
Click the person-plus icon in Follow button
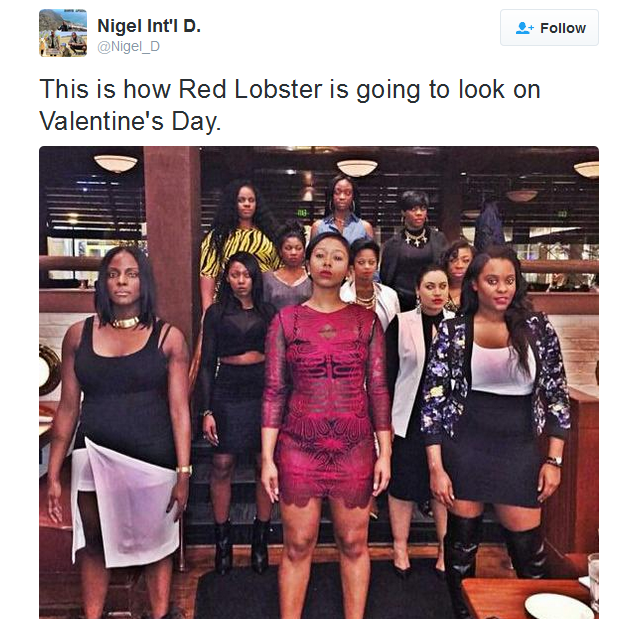(x=524, y=28)
